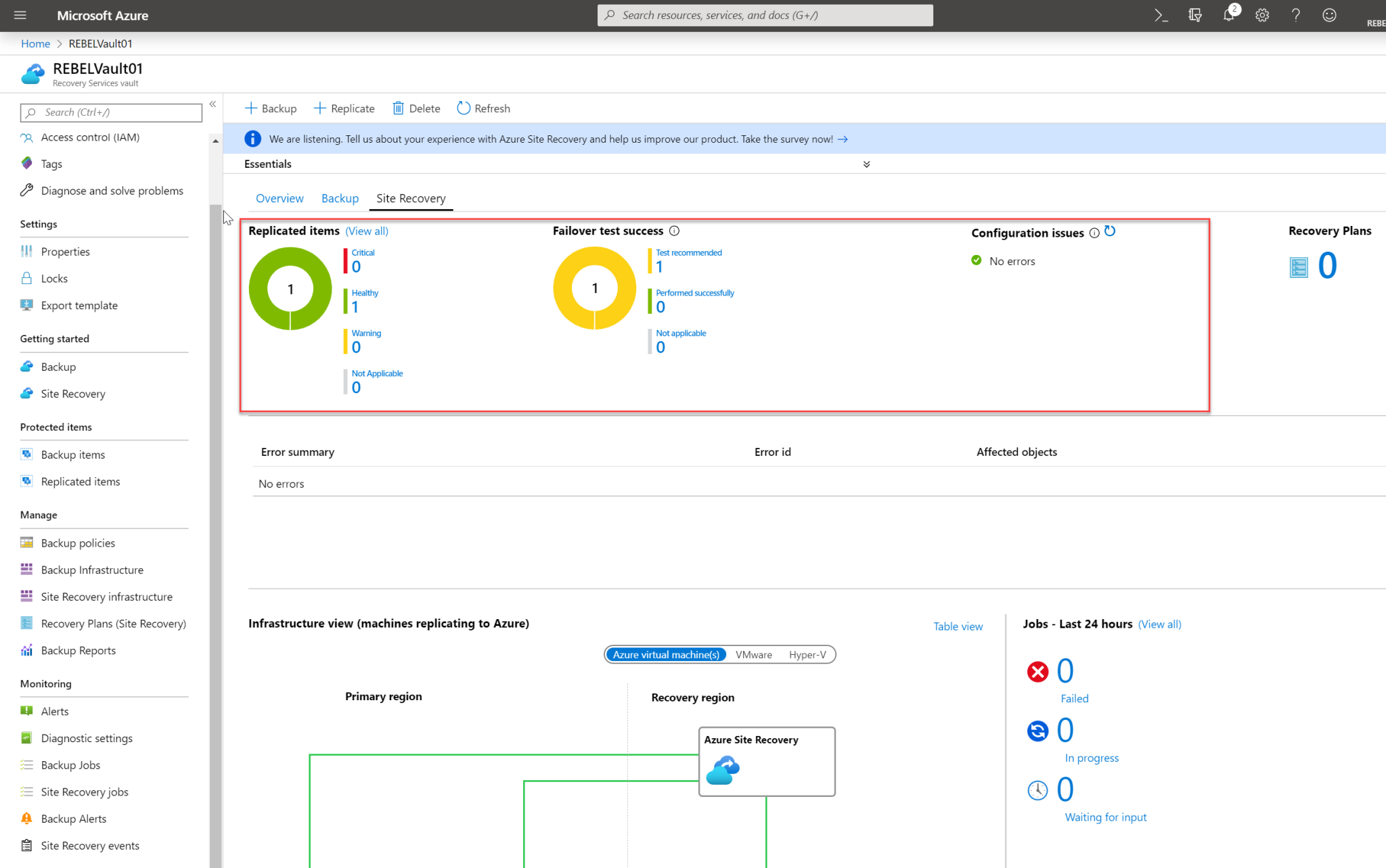Screen dimensions: 1386x868
Task: Collapse the left navigation pane
Action: tap(212, 104)
